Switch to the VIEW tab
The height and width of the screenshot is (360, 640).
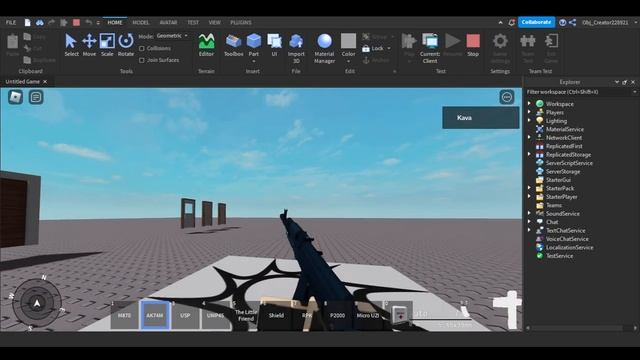[x=214, y=22]
